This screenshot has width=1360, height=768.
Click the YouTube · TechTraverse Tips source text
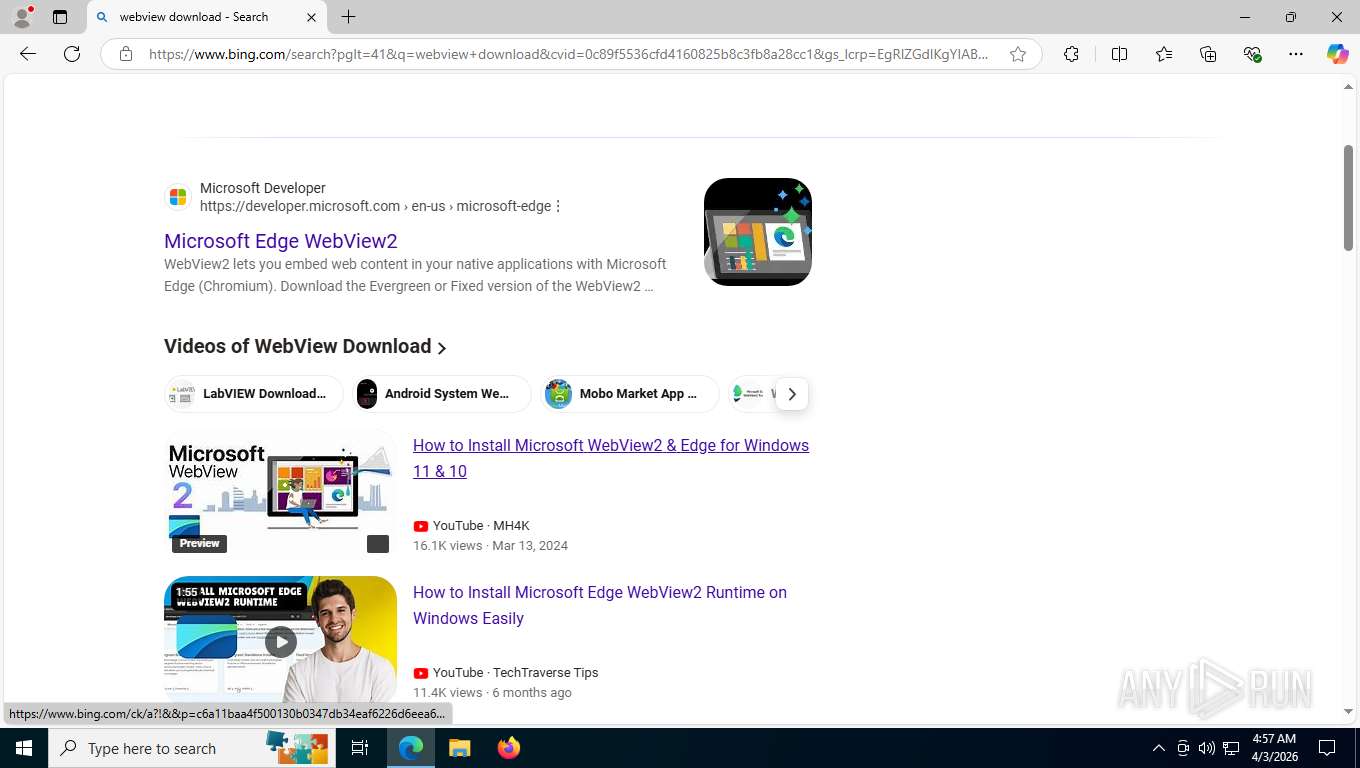click(x=515, y=673)
